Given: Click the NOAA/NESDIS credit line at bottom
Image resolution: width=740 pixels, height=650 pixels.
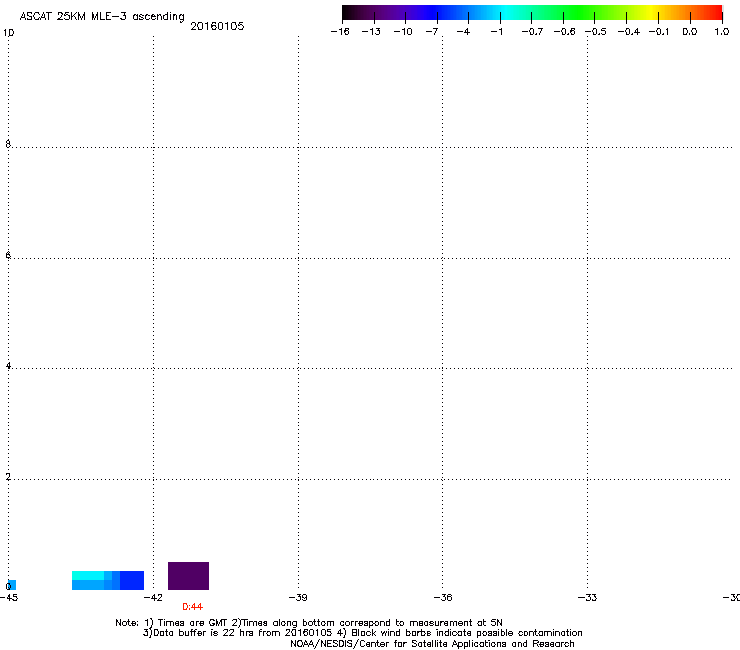Looking at the screenshot, I should (x=432, y=644).
